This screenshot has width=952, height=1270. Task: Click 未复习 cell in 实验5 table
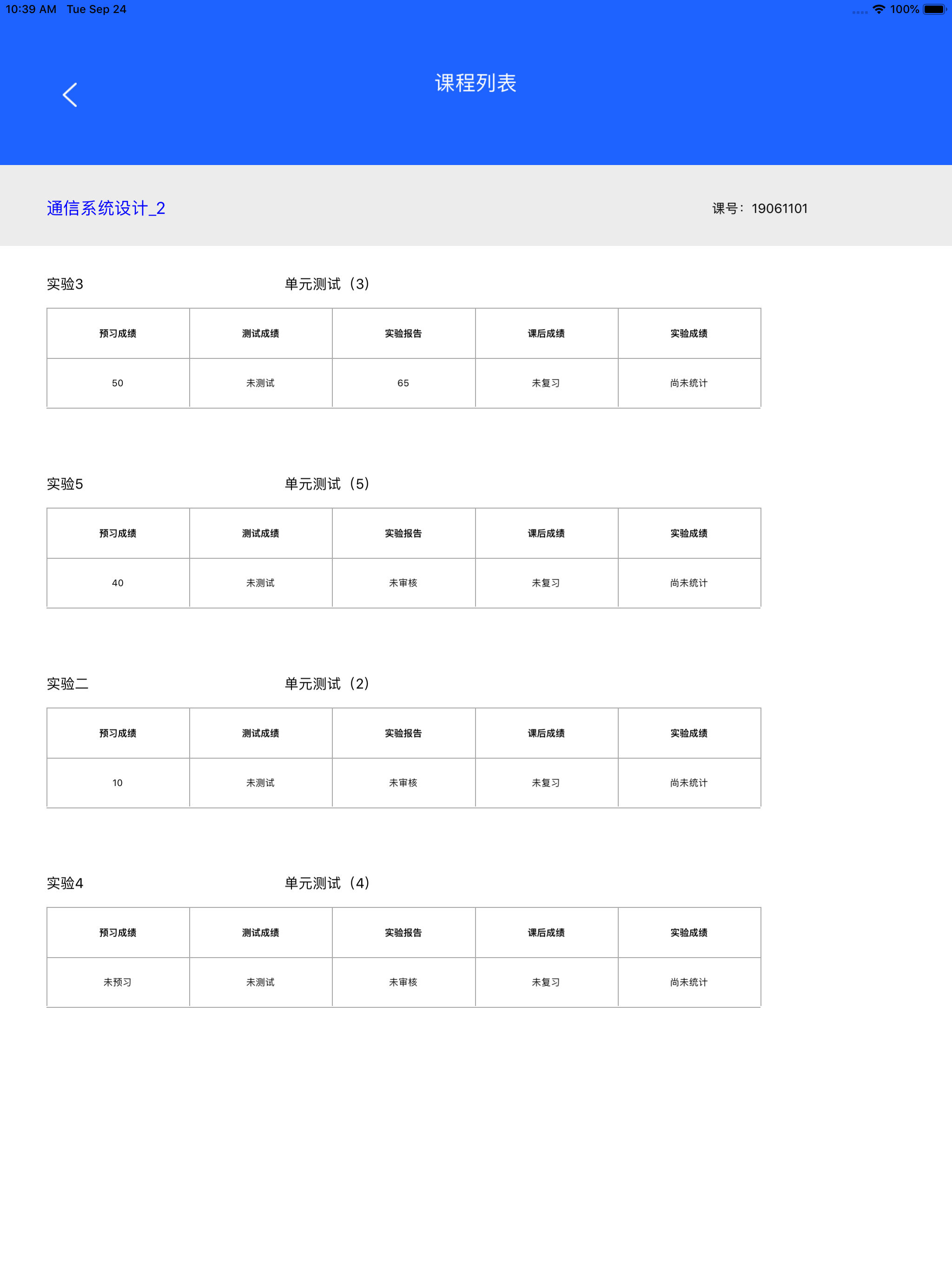[x=546, y=583]
